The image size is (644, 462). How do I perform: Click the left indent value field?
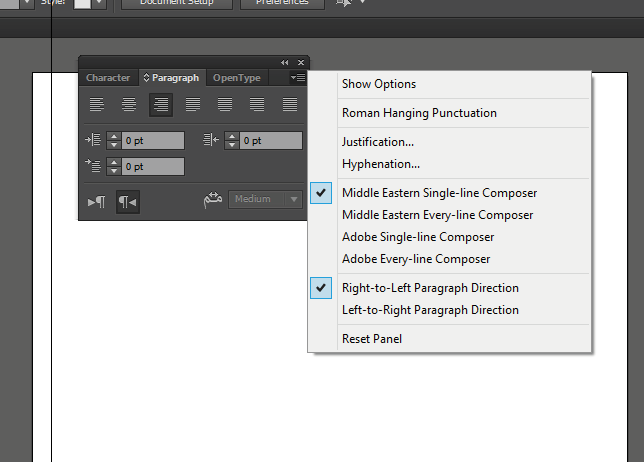pos(153,140)
